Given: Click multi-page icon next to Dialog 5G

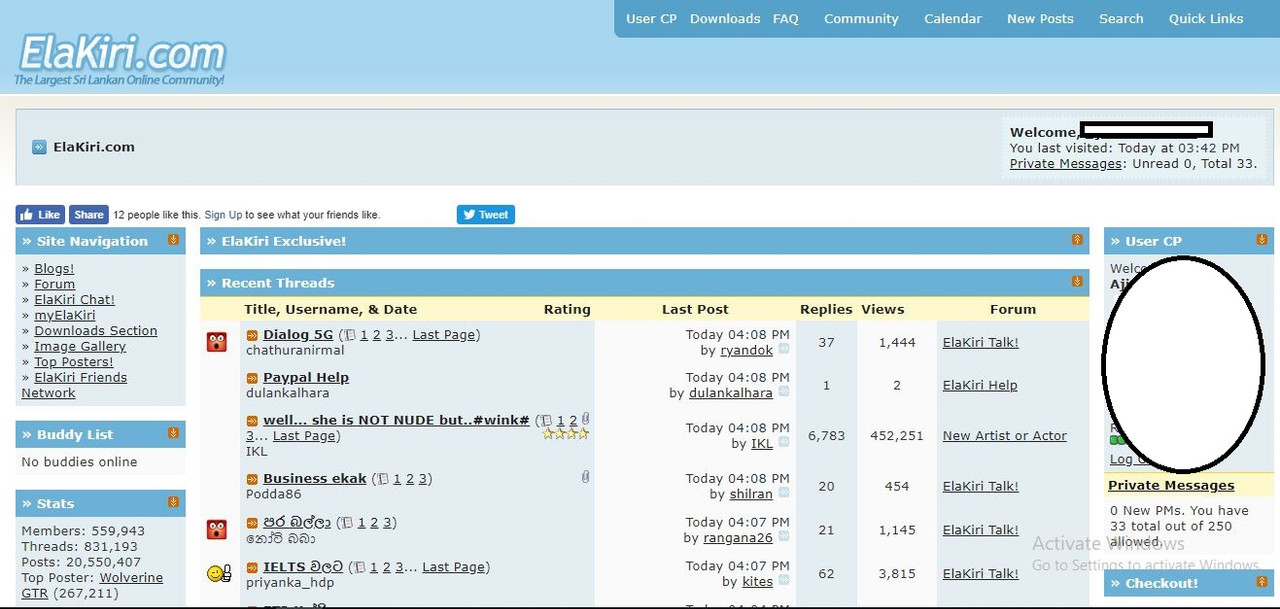Looking at the screenshot, I should tap(350, 336).
